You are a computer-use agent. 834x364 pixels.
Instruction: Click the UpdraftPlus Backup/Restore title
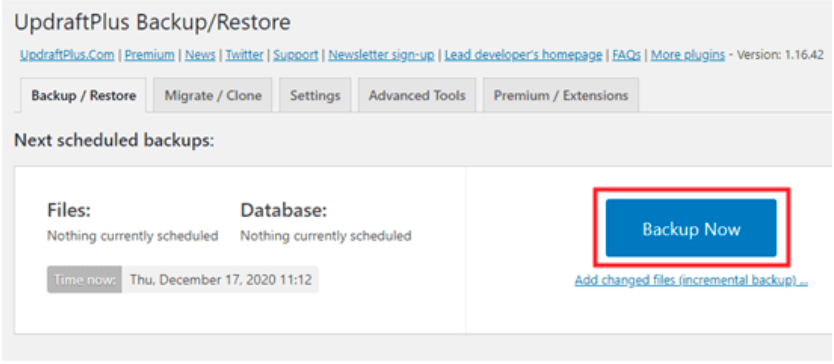[x=153, y=22]
